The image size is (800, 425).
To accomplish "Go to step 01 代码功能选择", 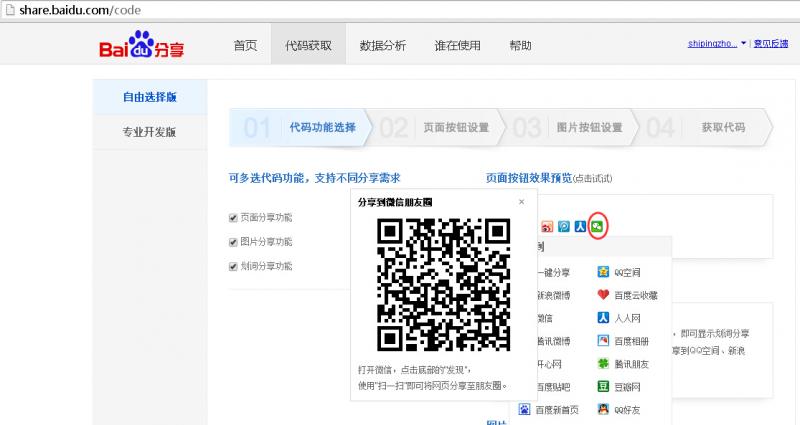I will click(299, 128).
